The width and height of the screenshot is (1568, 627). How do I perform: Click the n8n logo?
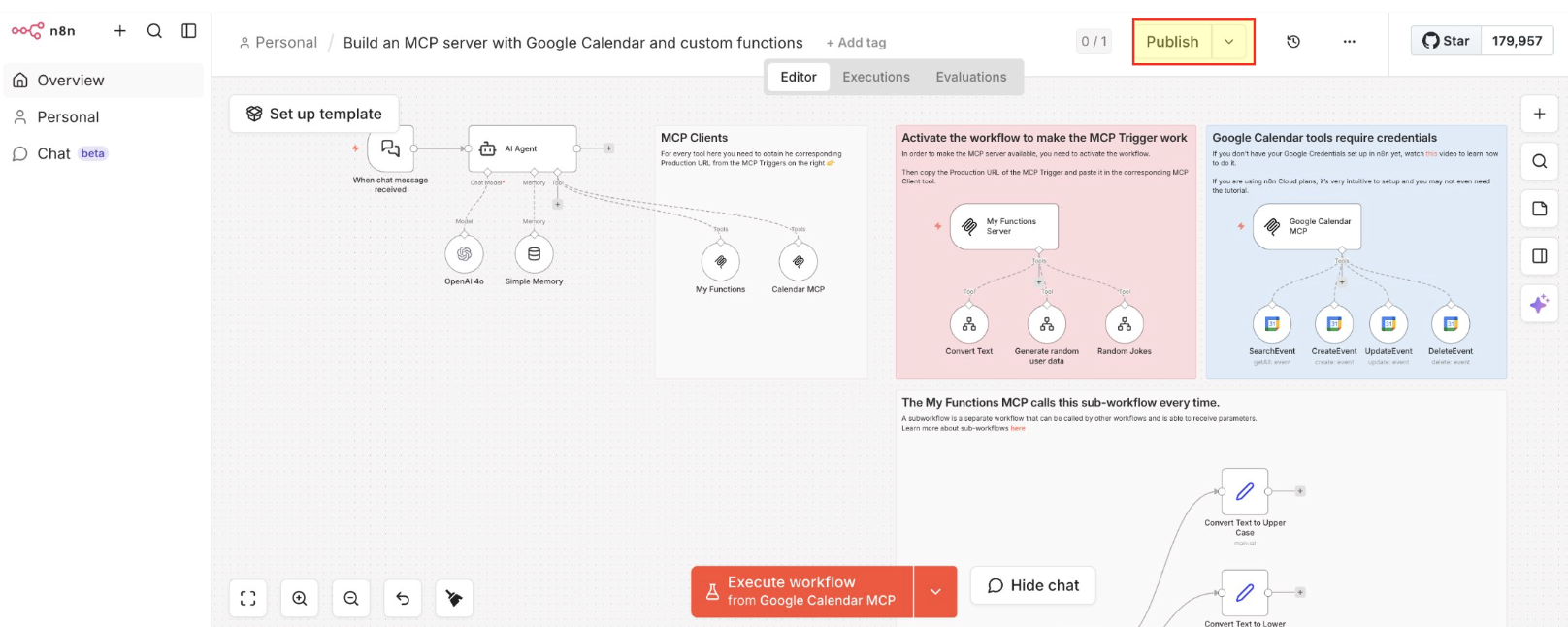43,31
